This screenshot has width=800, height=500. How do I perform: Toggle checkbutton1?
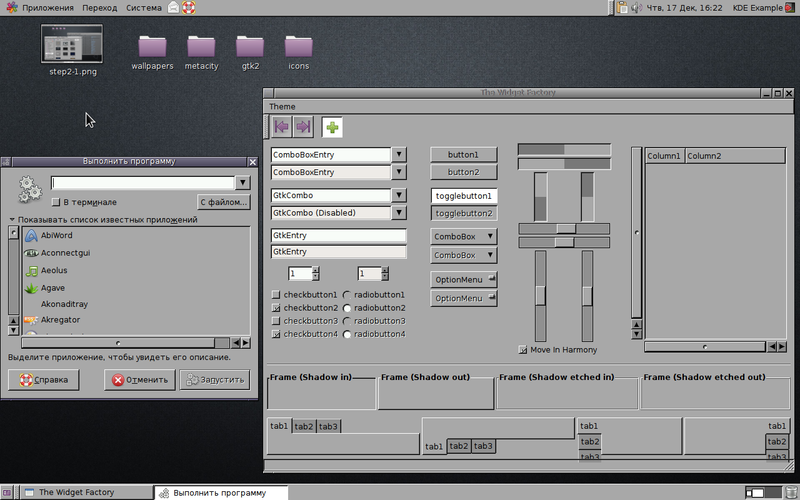(x=276, y=294)
